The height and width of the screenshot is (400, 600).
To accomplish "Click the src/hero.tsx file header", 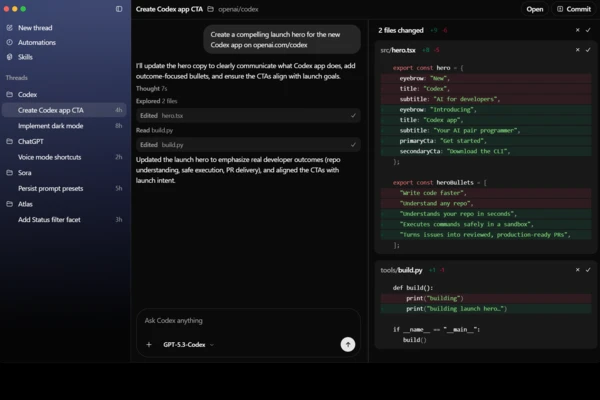I will pos(398,50).
